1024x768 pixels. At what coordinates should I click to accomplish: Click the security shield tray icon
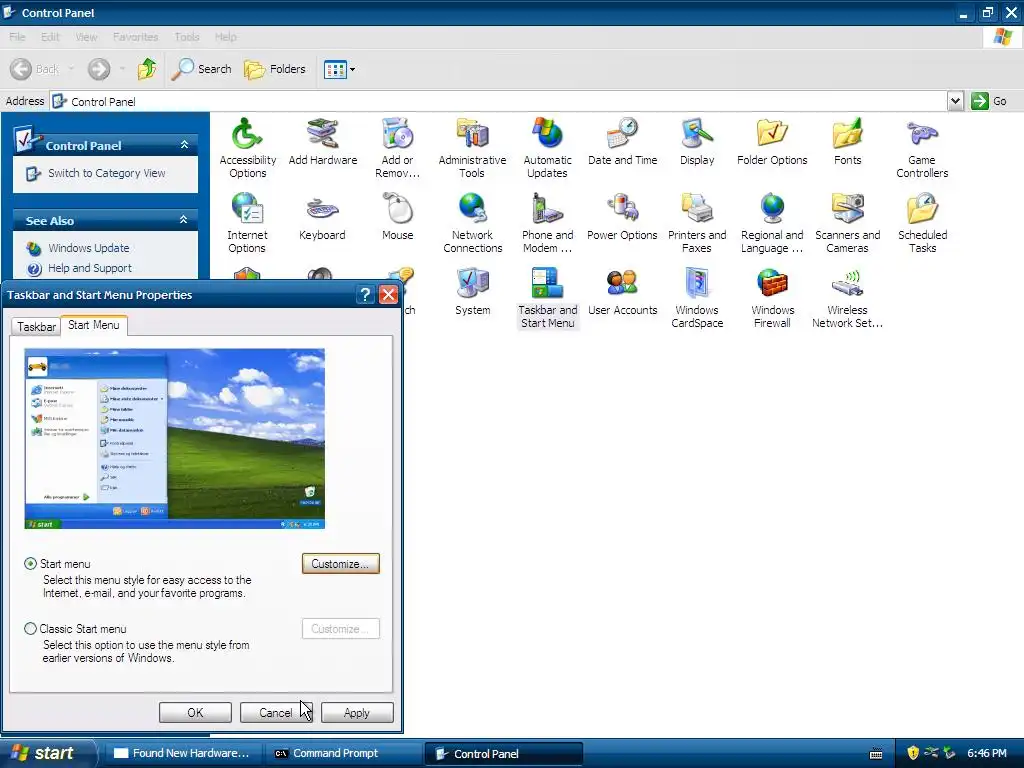(x=913, y=753)
